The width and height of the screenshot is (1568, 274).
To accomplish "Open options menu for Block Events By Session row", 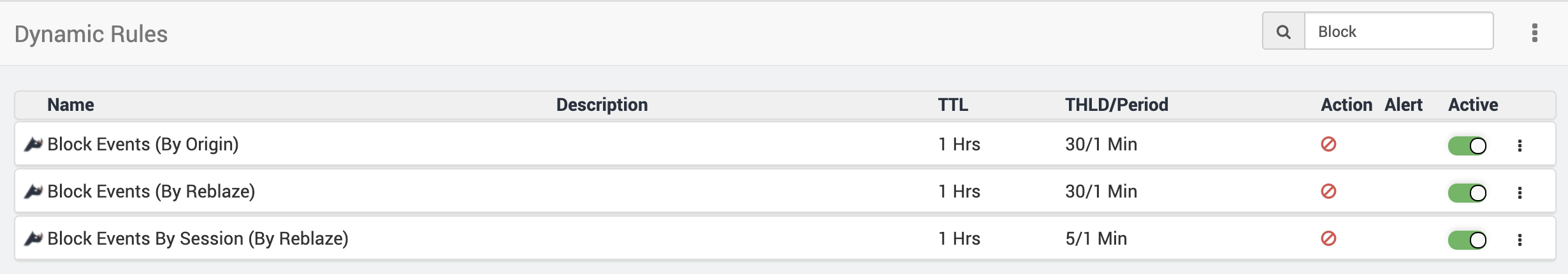I will [x=1520, y=240].
